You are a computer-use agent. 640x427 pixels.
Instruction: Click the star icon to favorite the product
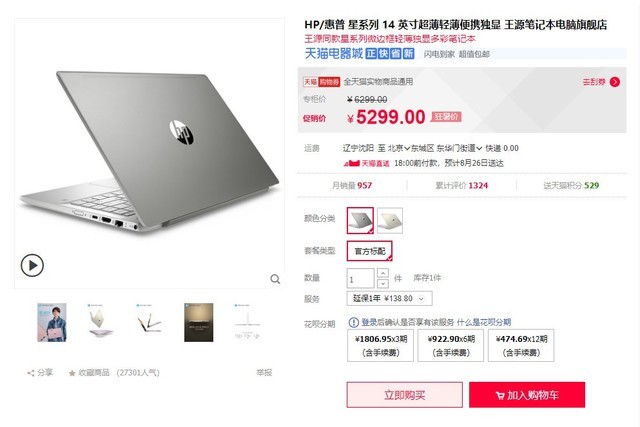coord(72,373)
